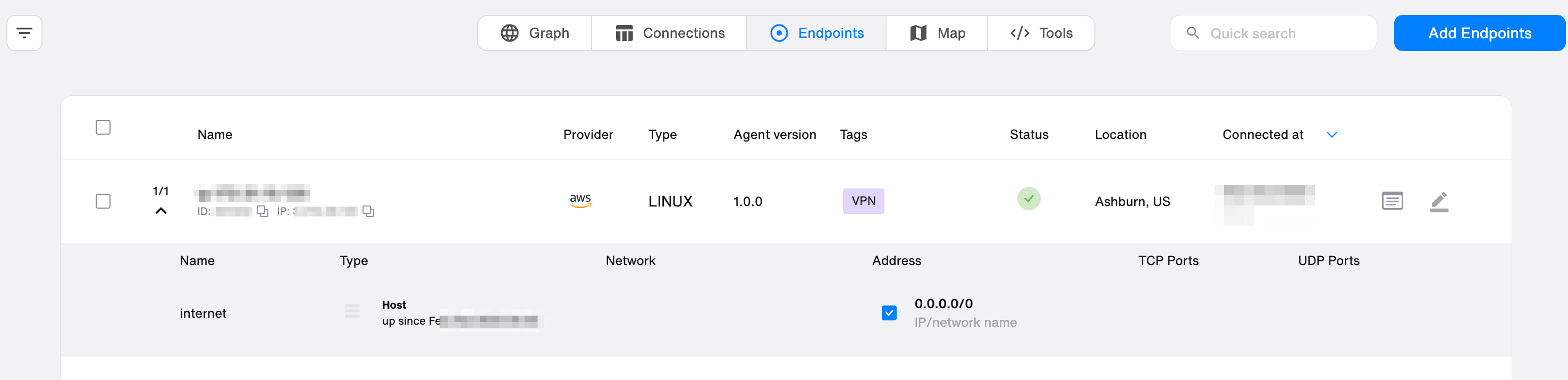Click the LINUX type cell
The width and height of the screenshot is (1568, 380).
click(x=670, y=201)
